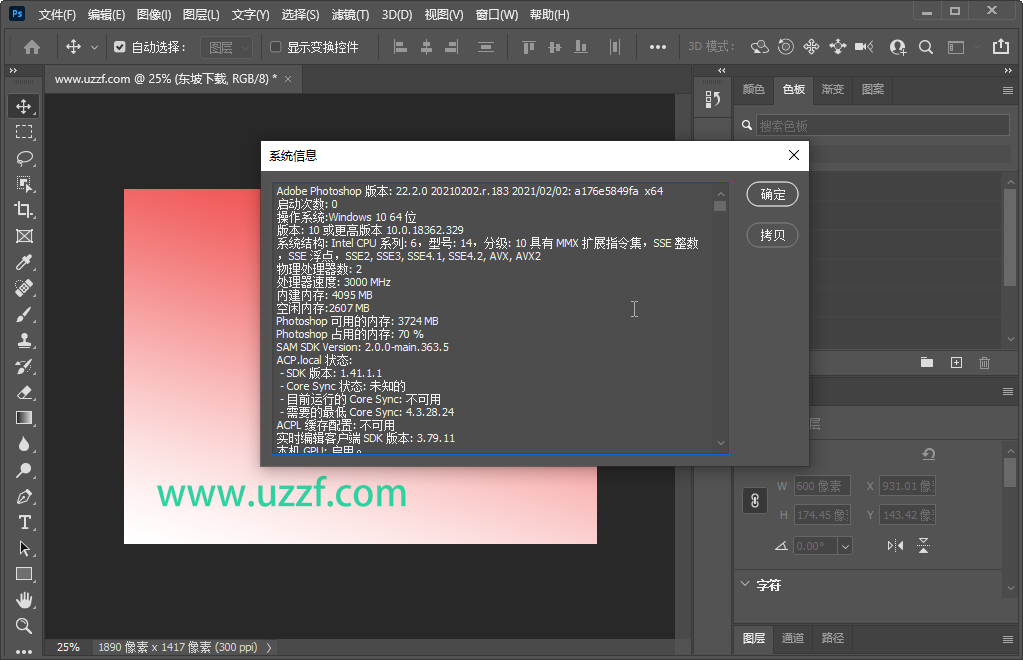
Task: Open the History panel icon
Action: point(712,99)
